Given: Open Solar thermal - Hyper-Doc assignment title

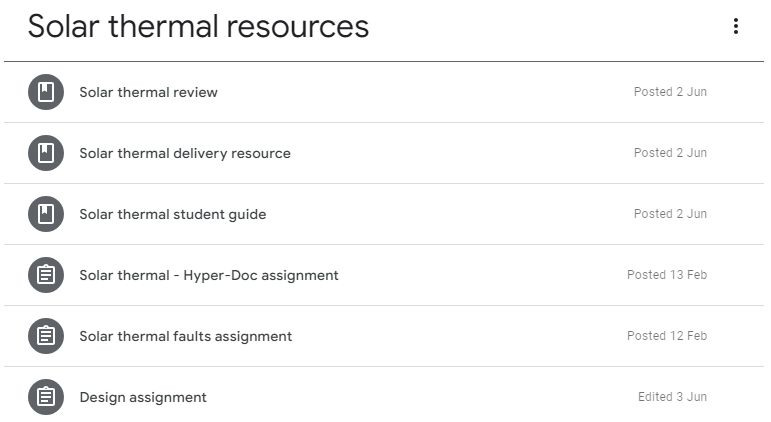Looking at the screenshot, I should click(209, 275).
